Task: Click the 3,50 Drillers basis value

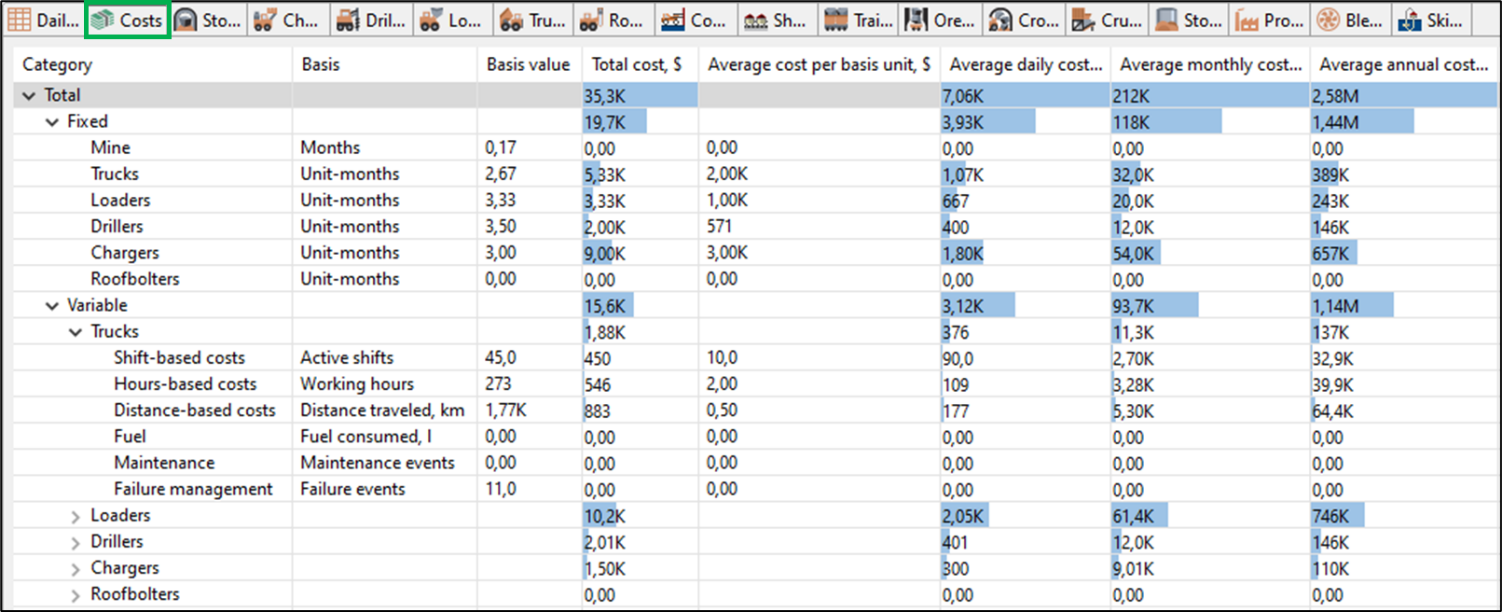Action: point(529,227)
